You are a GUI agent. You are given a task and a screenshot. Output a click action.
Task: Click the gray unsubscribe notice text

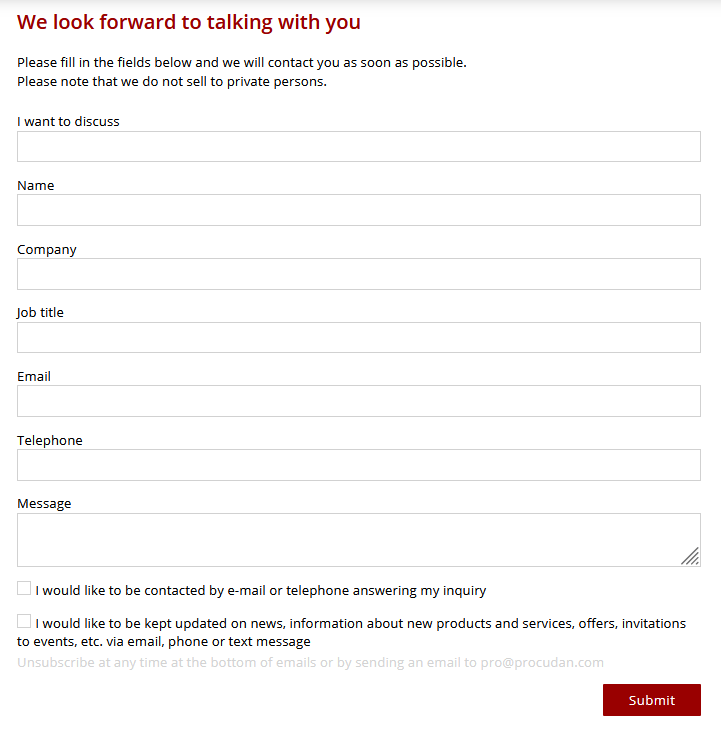(310, 663)
